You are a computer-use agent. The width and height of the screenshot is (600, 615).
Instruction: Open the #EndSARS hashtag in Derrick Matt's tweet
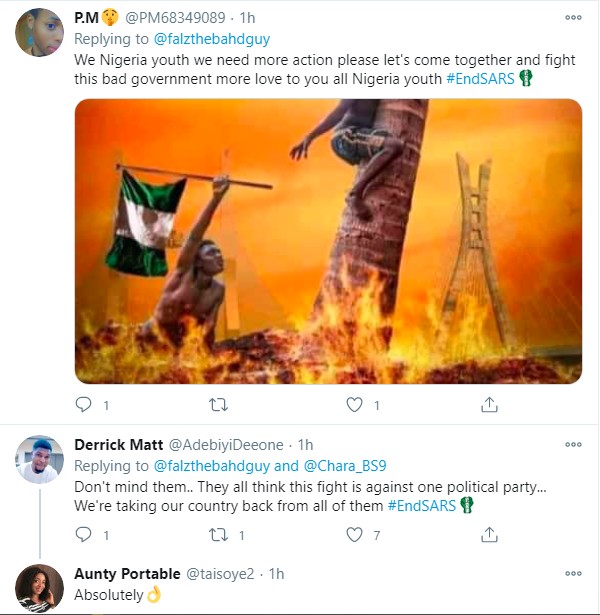pyautogui.click(x=421, y=506)
